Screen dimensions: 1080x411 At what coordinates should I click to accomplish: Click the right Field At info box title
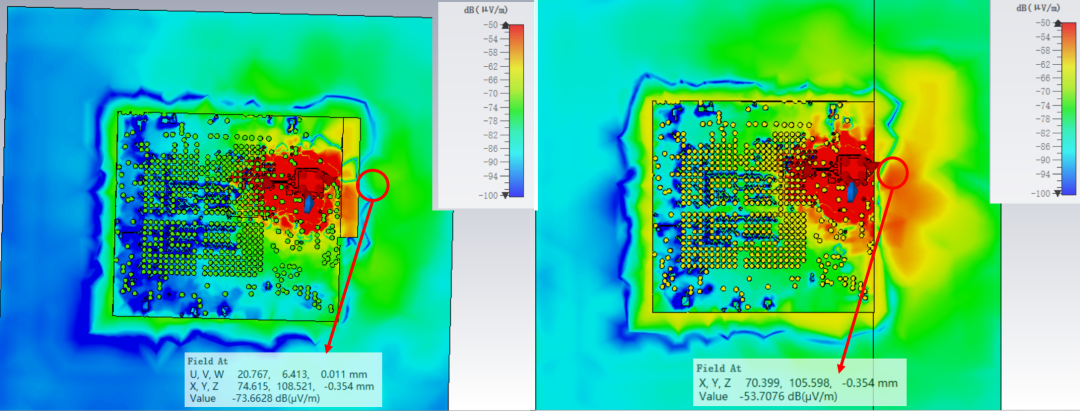tap(720, 368)
